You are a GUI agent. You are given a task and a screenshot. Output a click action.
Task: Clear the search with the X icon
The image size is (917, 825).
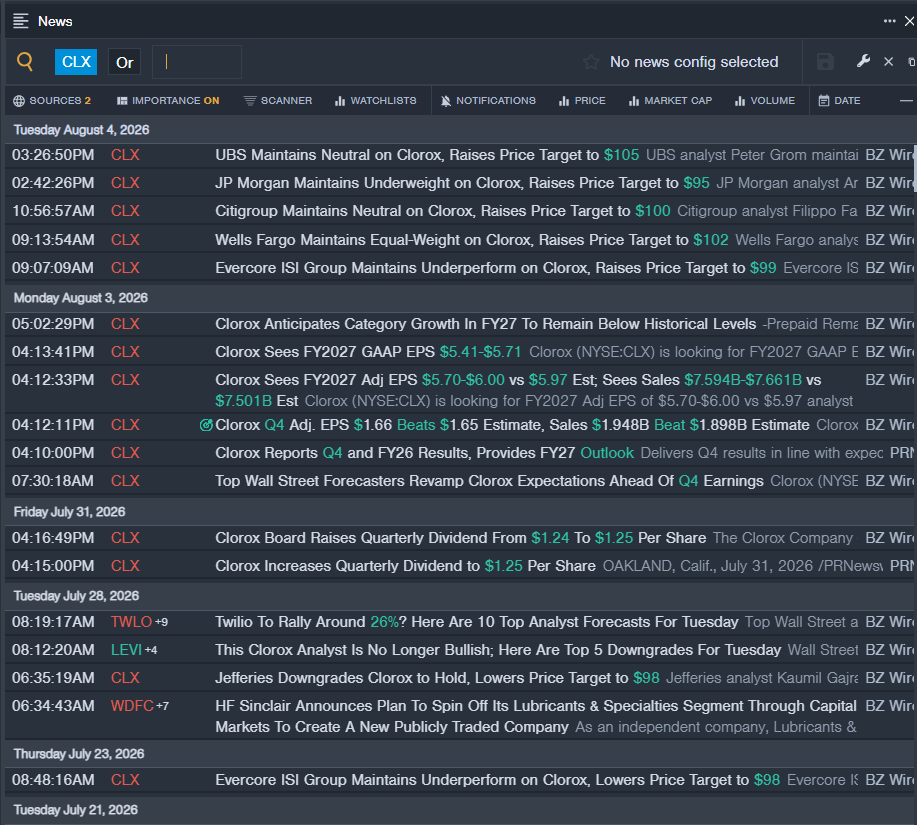coord(888,61)
